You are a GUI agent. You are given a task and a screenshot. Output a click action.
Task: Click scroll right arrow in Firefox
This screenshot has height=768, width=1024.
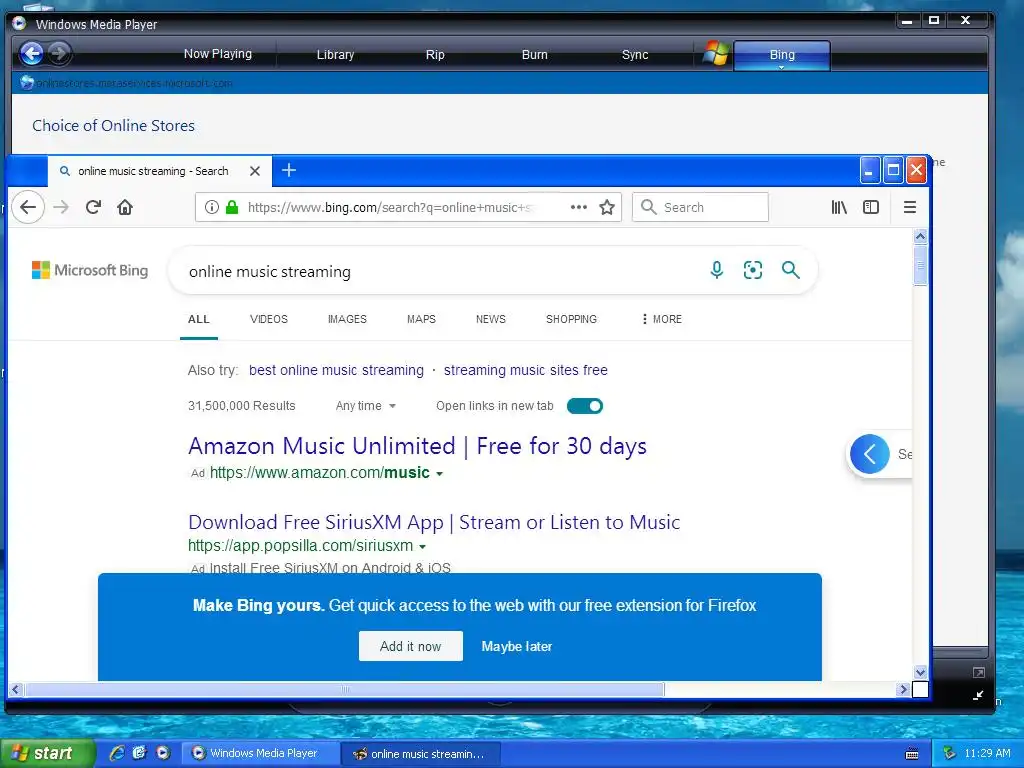pyautogui.click(x=903, y=689)
